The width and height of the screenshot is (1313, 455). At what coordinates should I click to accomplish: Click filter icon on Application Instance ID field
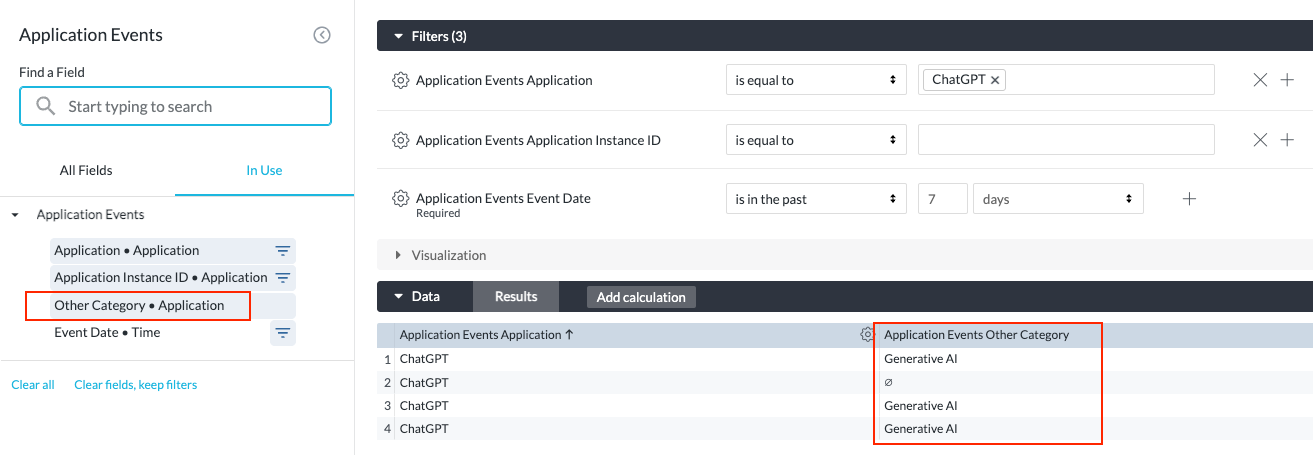pyautogui.click(x=283, y=278)
